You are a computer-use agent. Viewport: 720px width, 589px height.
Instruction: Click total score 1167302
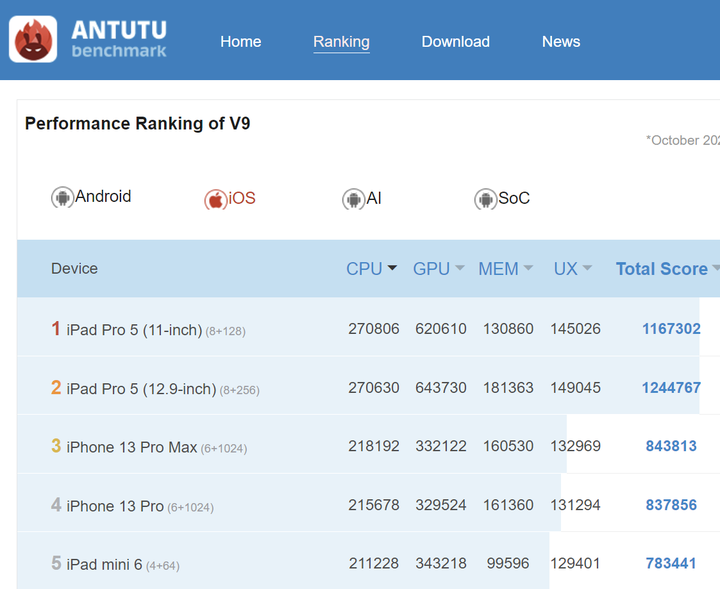tap(671, 329)
